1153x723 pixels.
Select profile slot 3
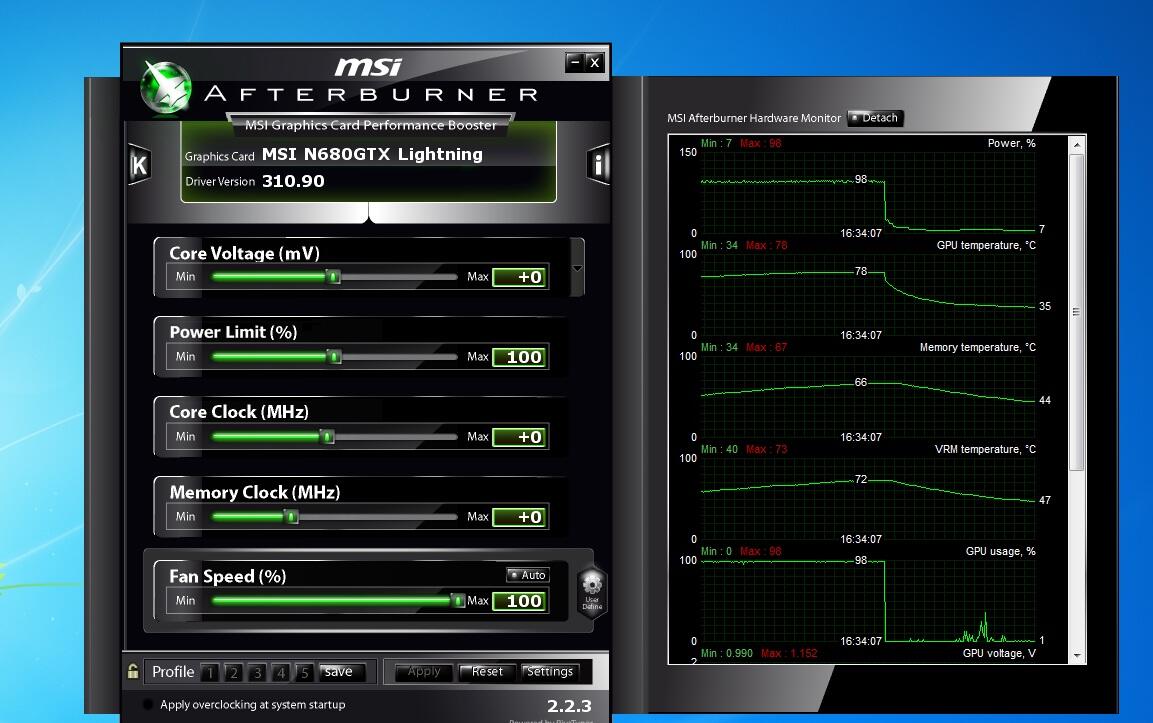point(257,672)
